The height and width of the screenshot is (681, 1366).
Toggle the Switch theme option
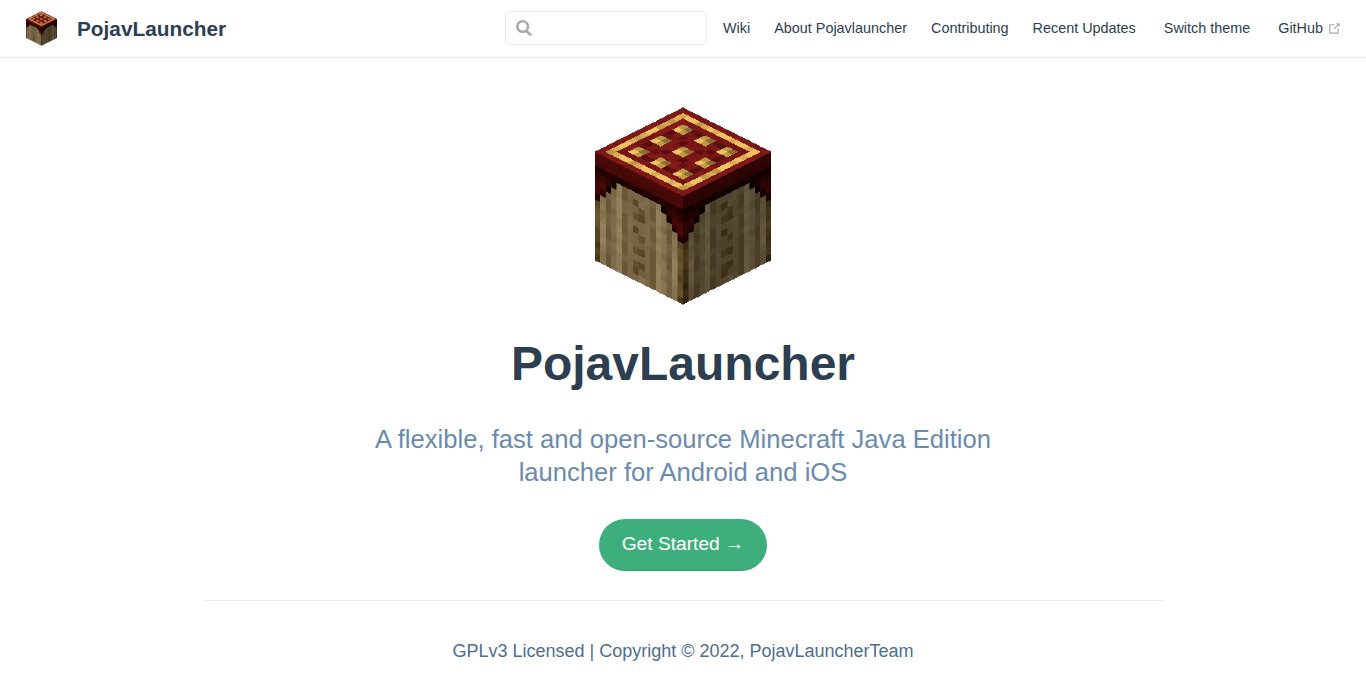click(x=1207, y=28)
